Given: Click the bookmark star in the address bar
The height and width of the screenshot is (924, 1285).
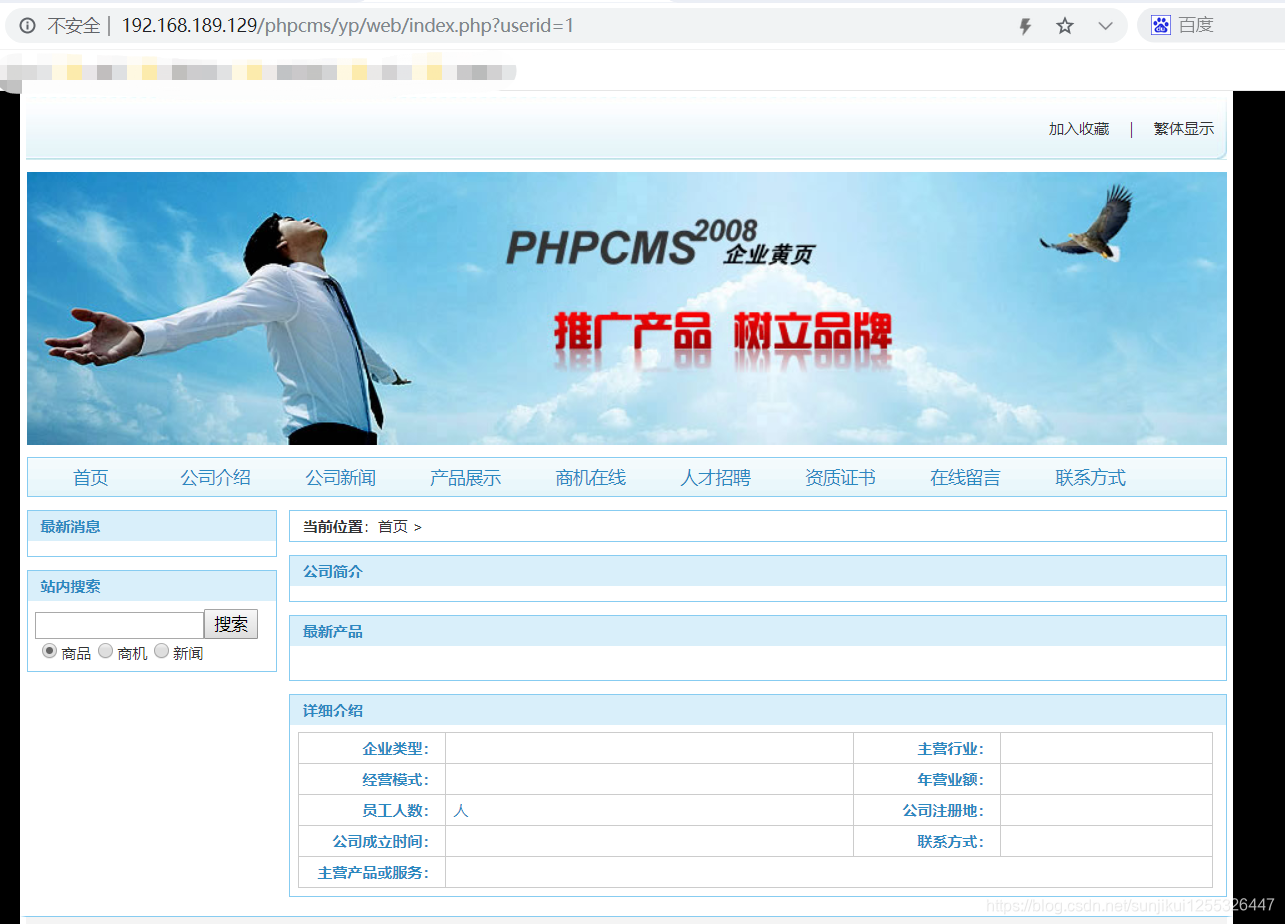Looking at the screenshot, I should click(x=1064, y=26).
